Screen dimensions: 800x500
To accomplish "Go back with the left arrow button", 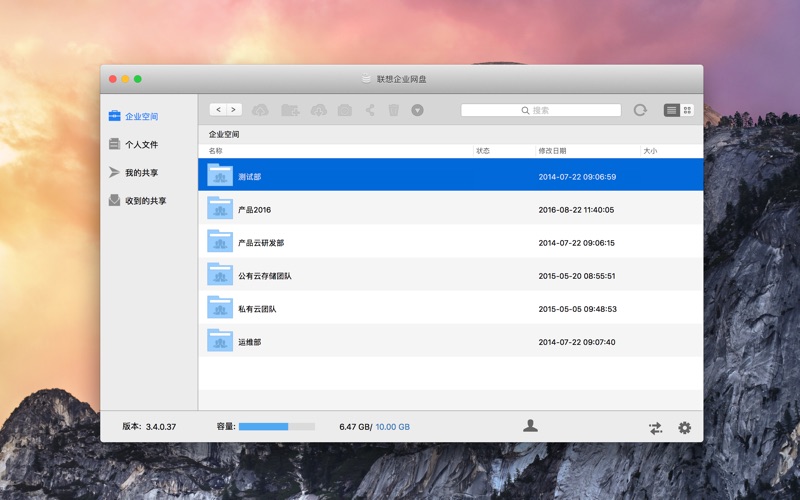I will 218,110.
